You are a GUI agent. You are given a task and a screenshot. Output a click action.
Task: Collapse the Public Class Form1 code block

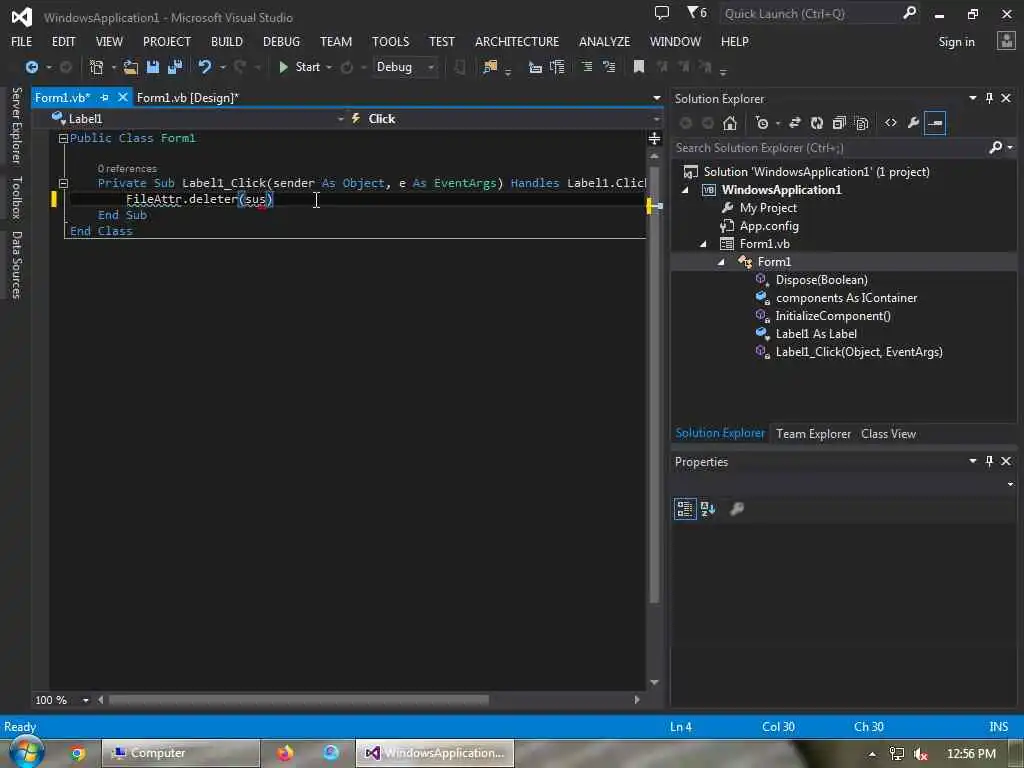[63, 138]
